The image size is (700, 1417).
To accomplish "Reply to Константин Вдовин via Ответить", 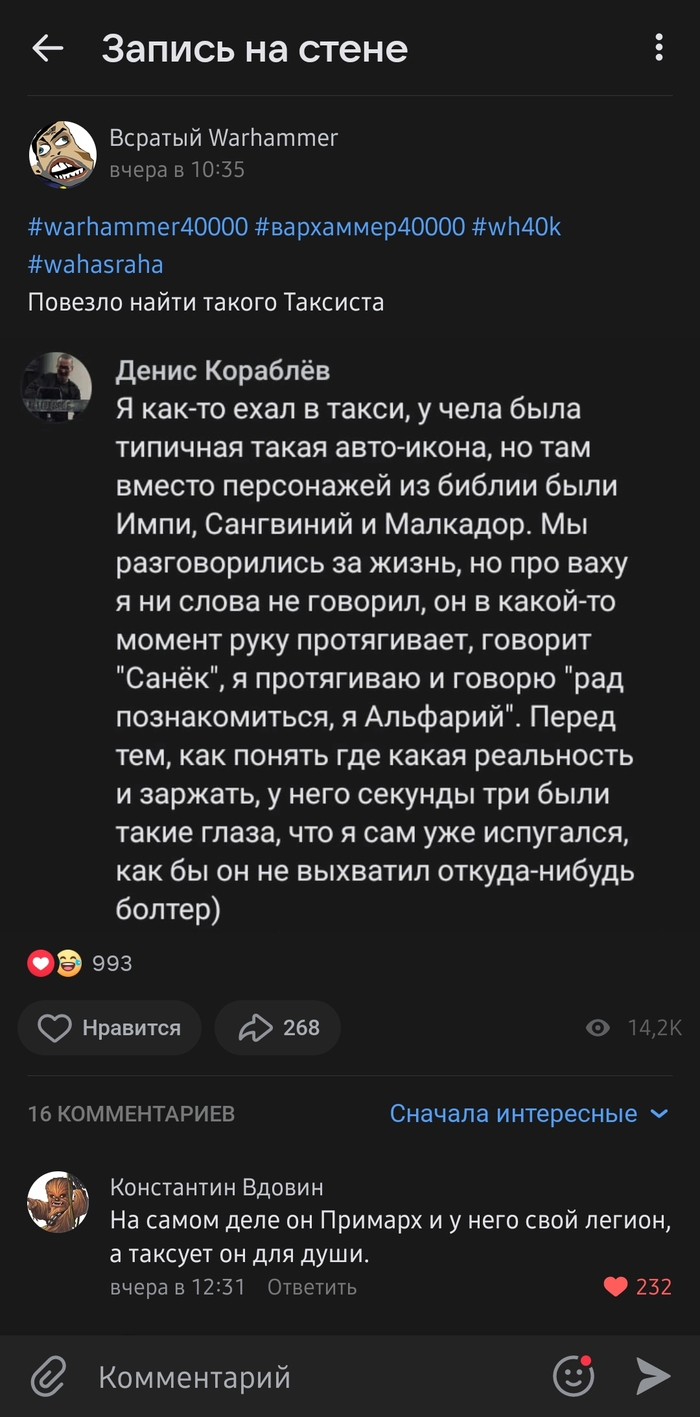I will click(x=314, y=1287).
